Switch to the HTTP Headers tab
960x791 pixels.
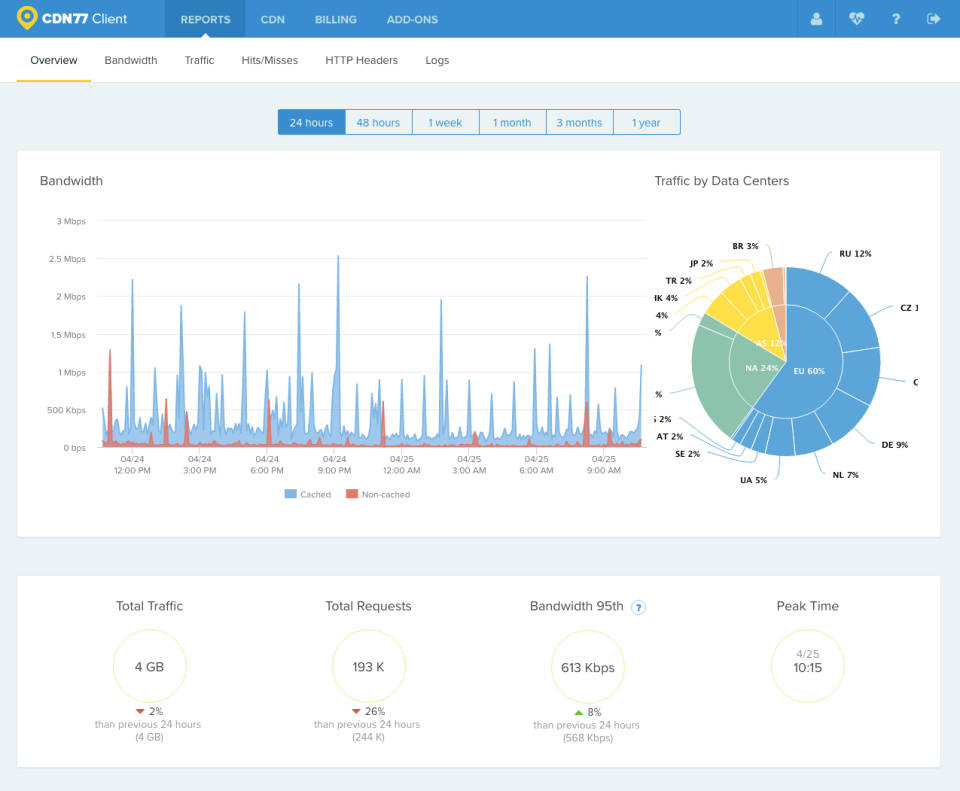point(361,60)
